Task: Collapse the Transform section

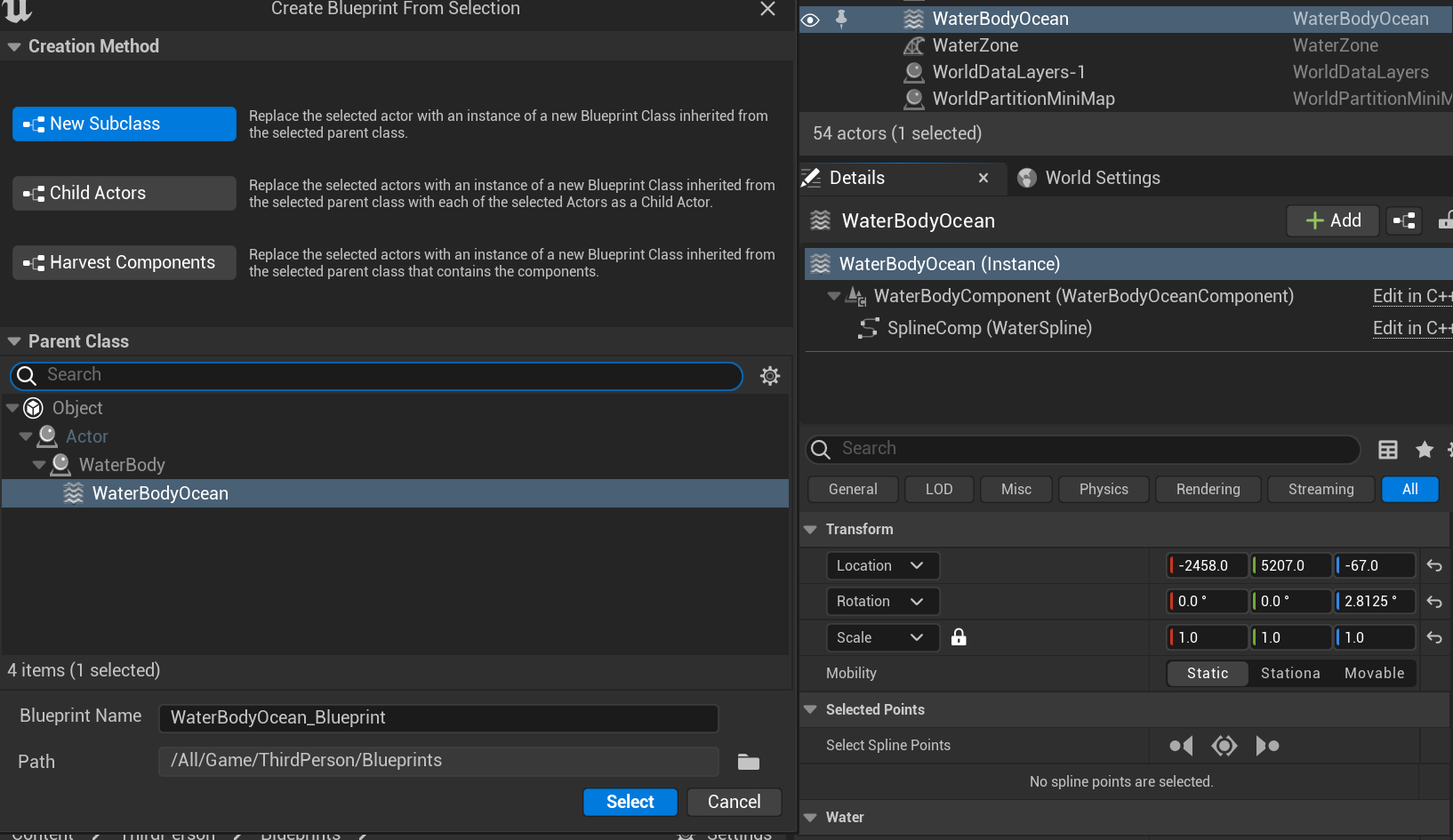Action: (810, 529)
